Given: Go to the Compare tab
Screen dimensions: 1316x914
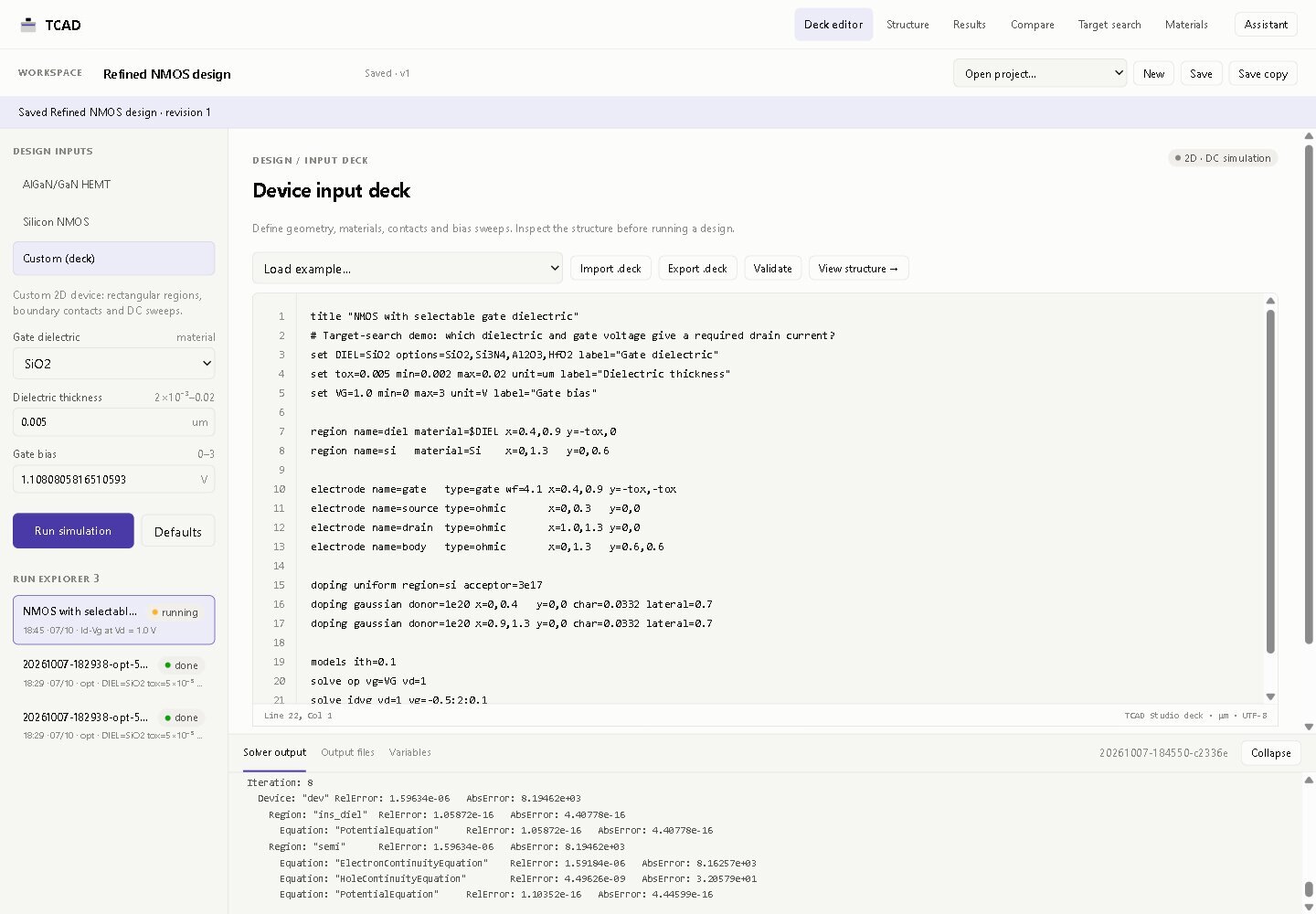Looking at the screenshot, I should tap(1033, 25).
